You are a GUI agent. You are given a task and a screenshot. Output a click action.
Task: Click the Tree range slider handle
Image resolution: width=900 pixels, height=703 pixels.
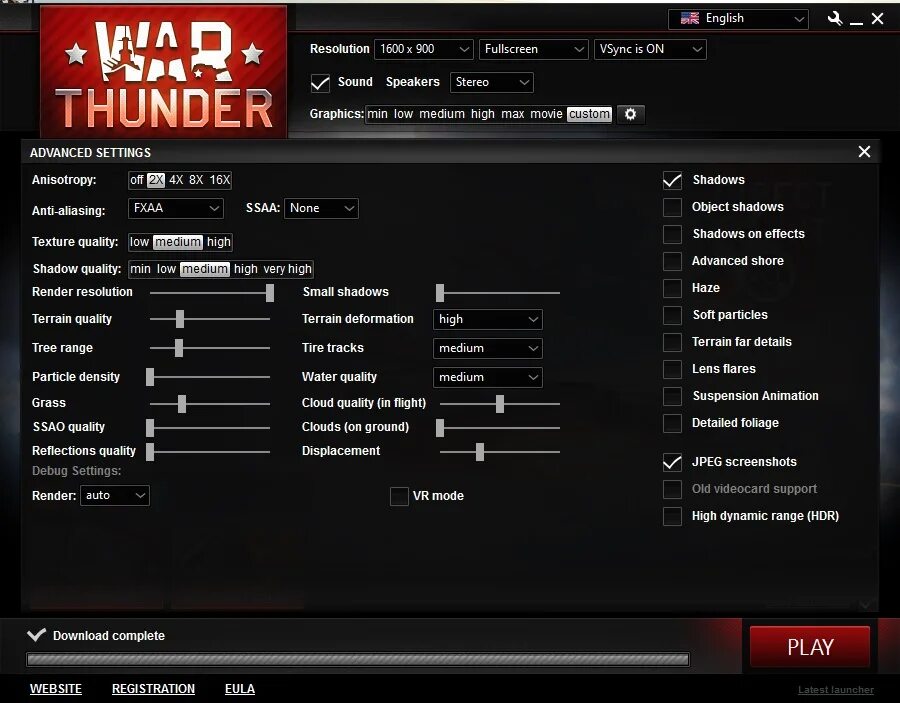(179, 348)
